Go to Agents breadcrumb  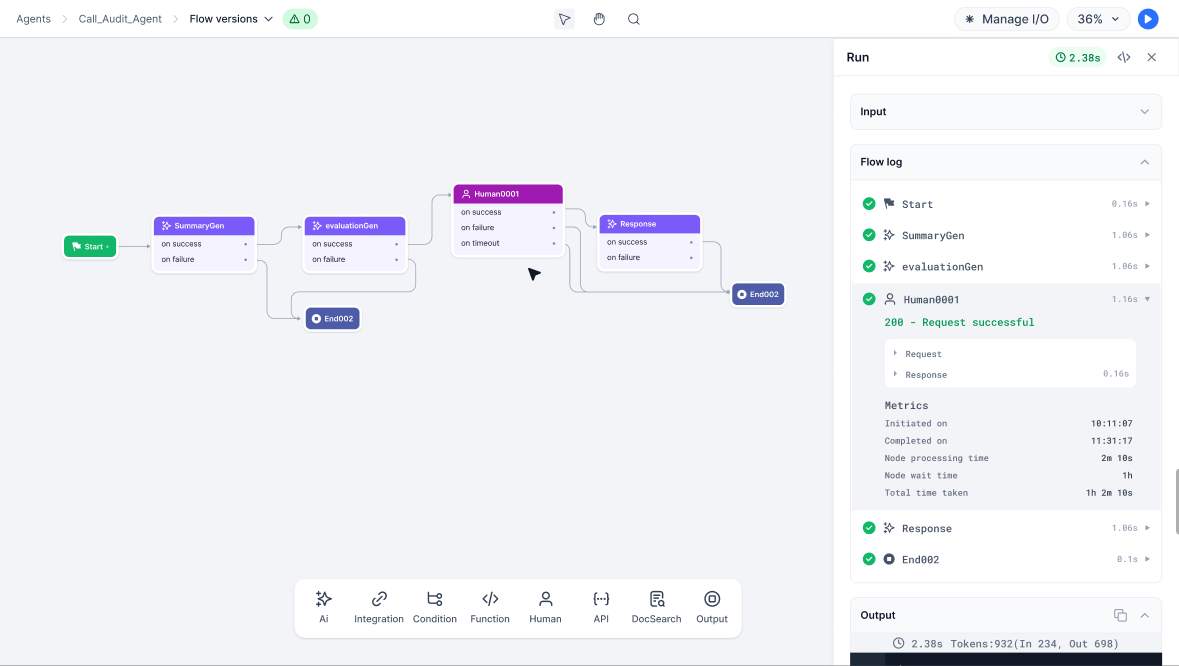point(33,19)
